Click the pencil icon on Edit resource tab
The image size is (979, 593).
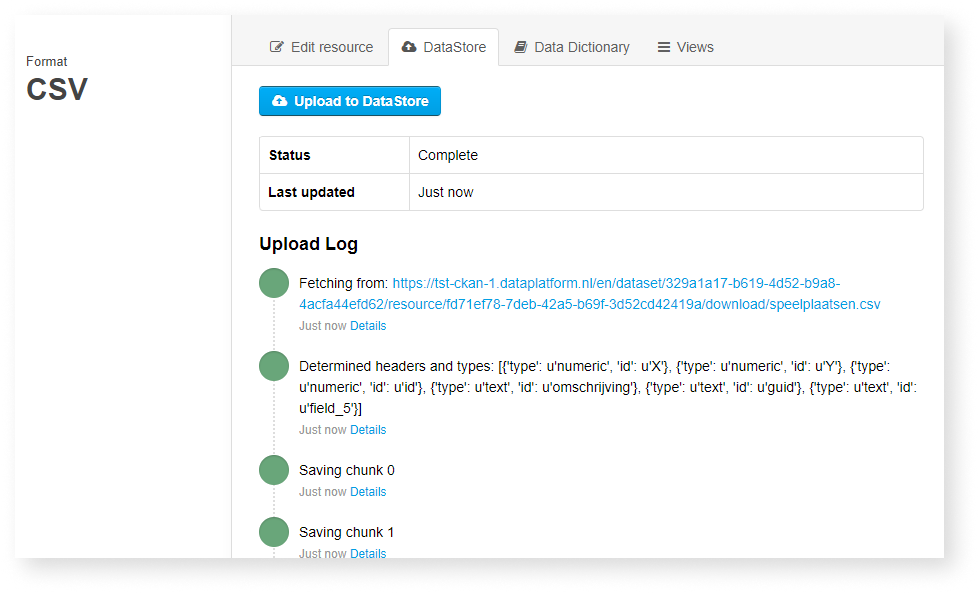[276, 47]
